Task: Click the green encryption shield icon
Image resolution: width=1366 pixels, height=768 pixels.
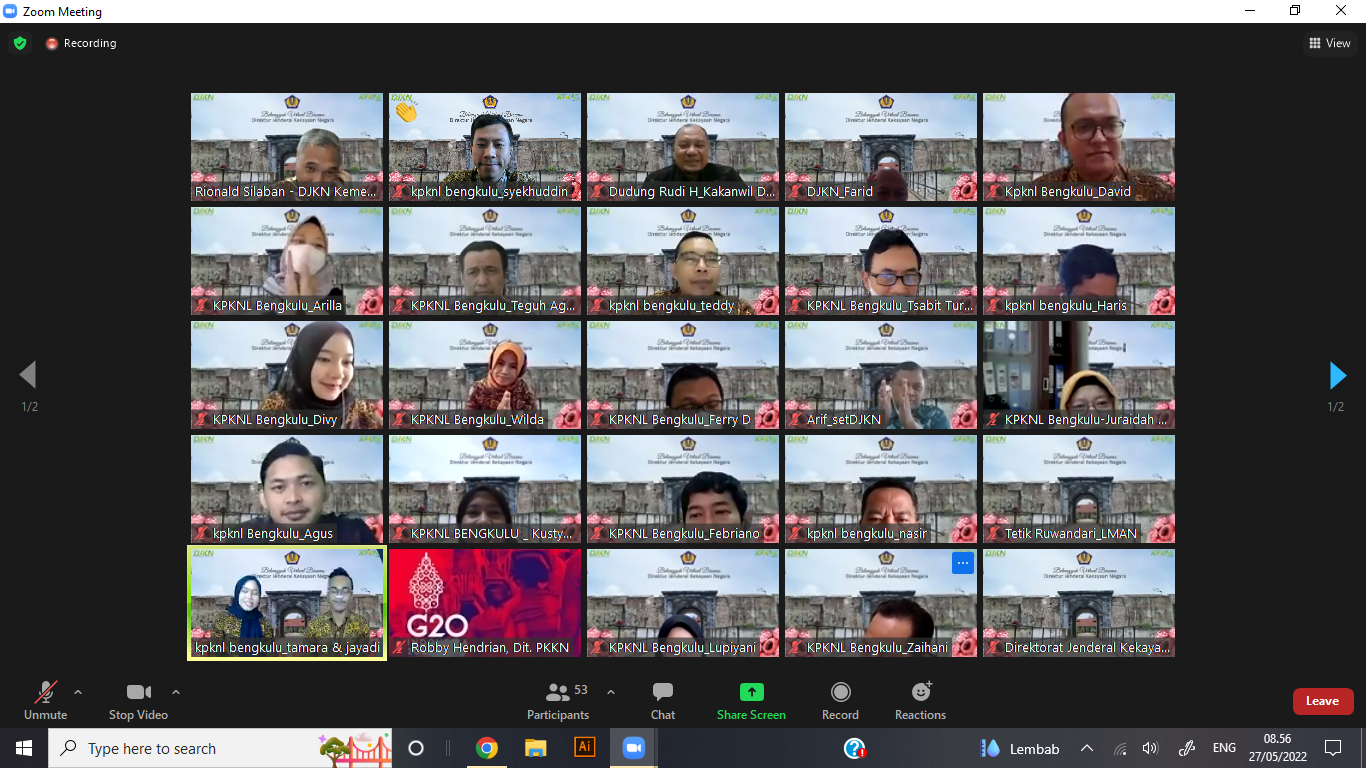Action: 20,43
